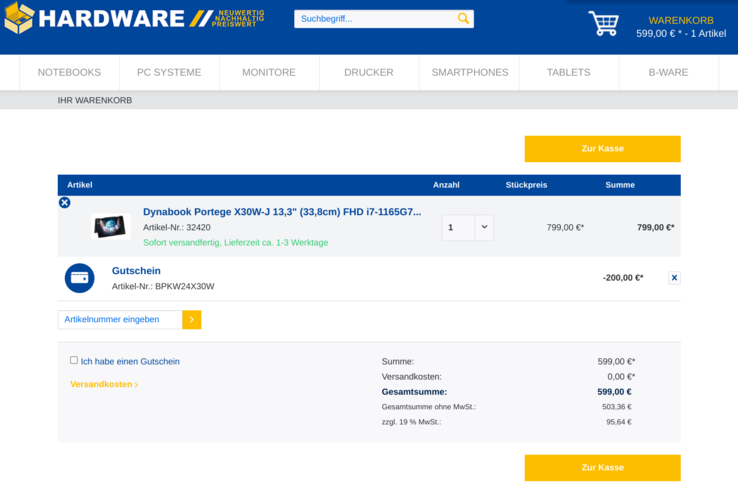The height and width of the screenshot is (492, 738).
Task: Open the quantity dropdown for Dynabook
Action: click(x=484, y=227)
